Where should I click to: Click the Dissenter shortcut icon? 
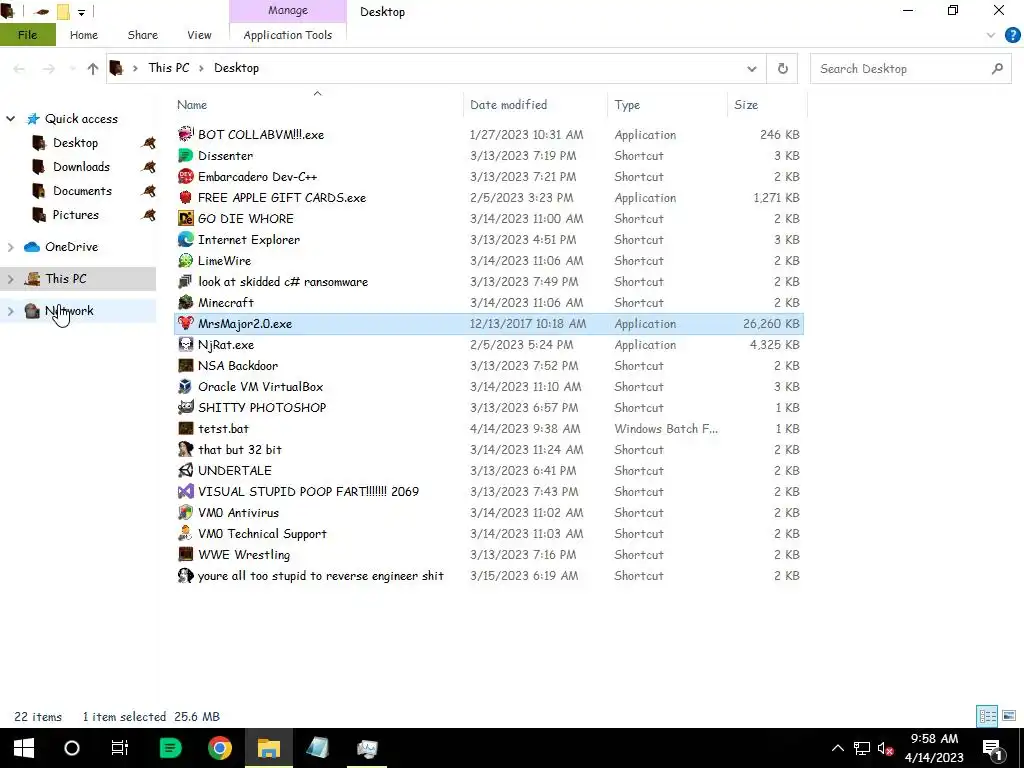185,155
